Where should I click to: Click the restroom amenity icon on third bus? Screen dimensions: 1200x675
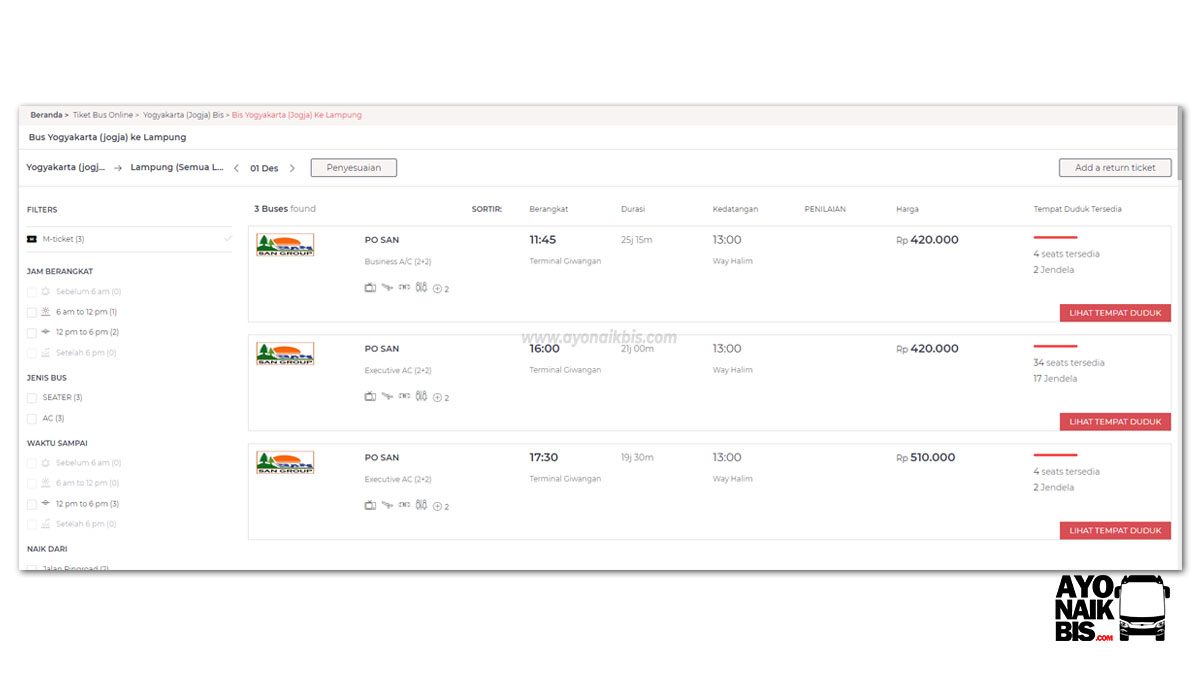coord(421,505)
